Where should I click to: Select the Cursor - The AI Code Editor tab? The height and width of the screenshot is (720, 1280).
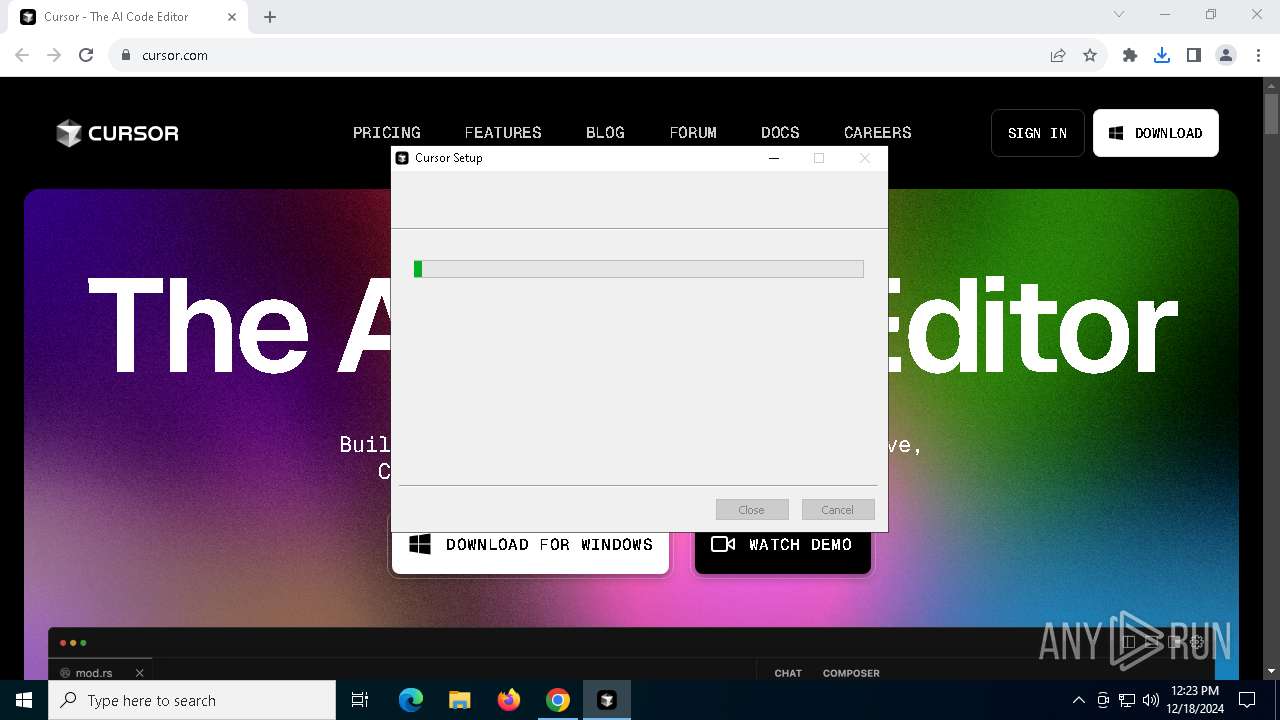[128, 17]
